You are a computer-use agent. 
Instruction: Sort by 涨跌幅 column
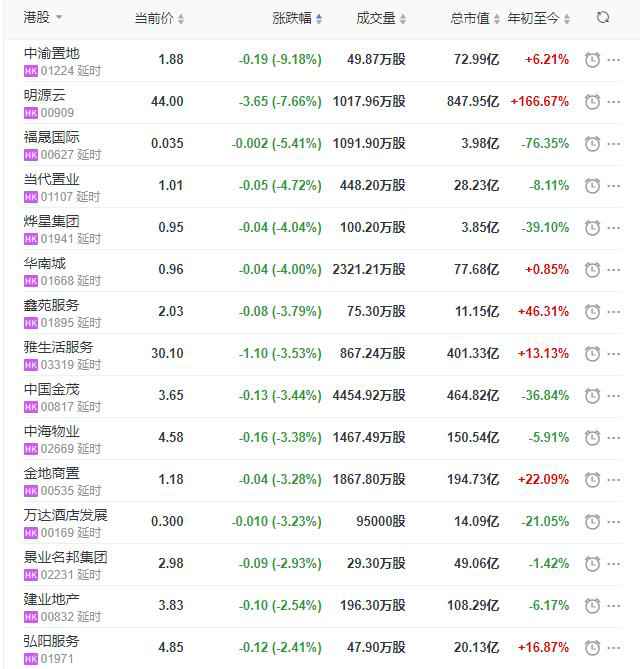(x=297, y=18)
